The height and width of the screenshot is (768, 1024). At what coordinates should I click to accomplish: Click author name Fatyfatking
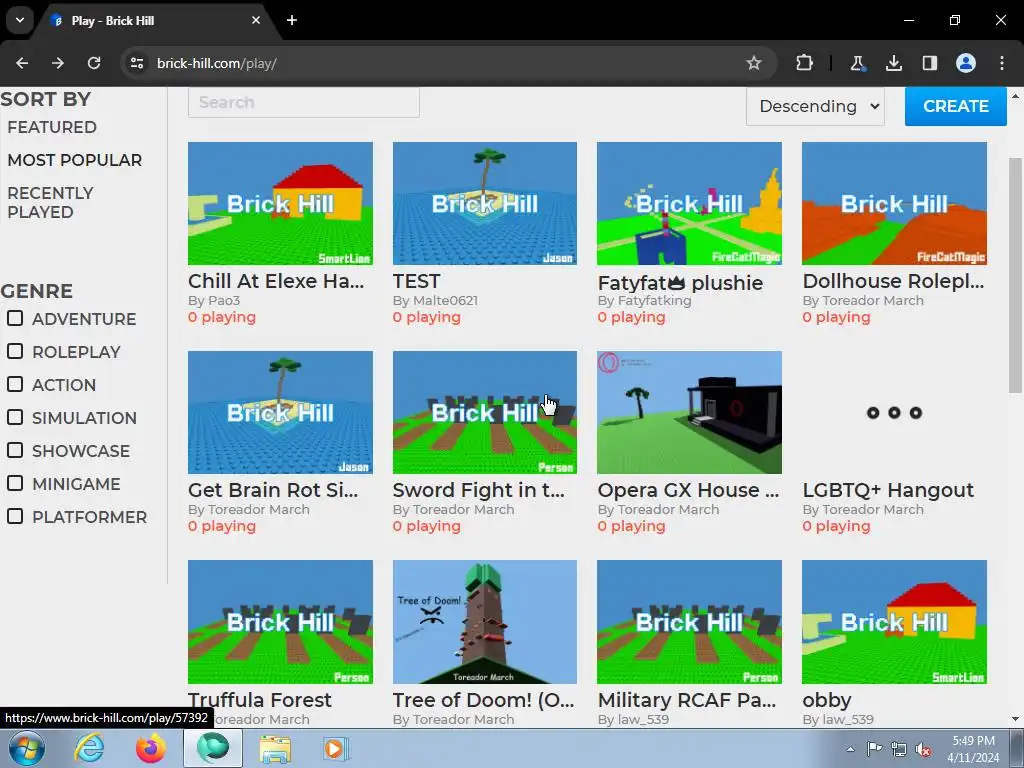pyautogui.click(x=654, y=300)
